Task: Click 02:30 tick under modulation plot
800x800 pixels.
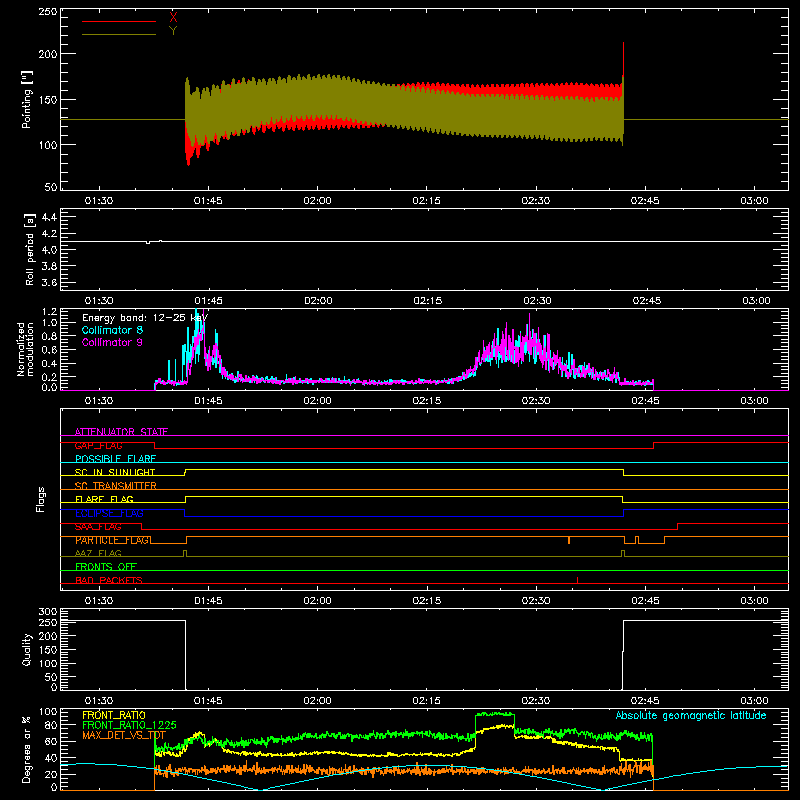Action: click(536, 401)
